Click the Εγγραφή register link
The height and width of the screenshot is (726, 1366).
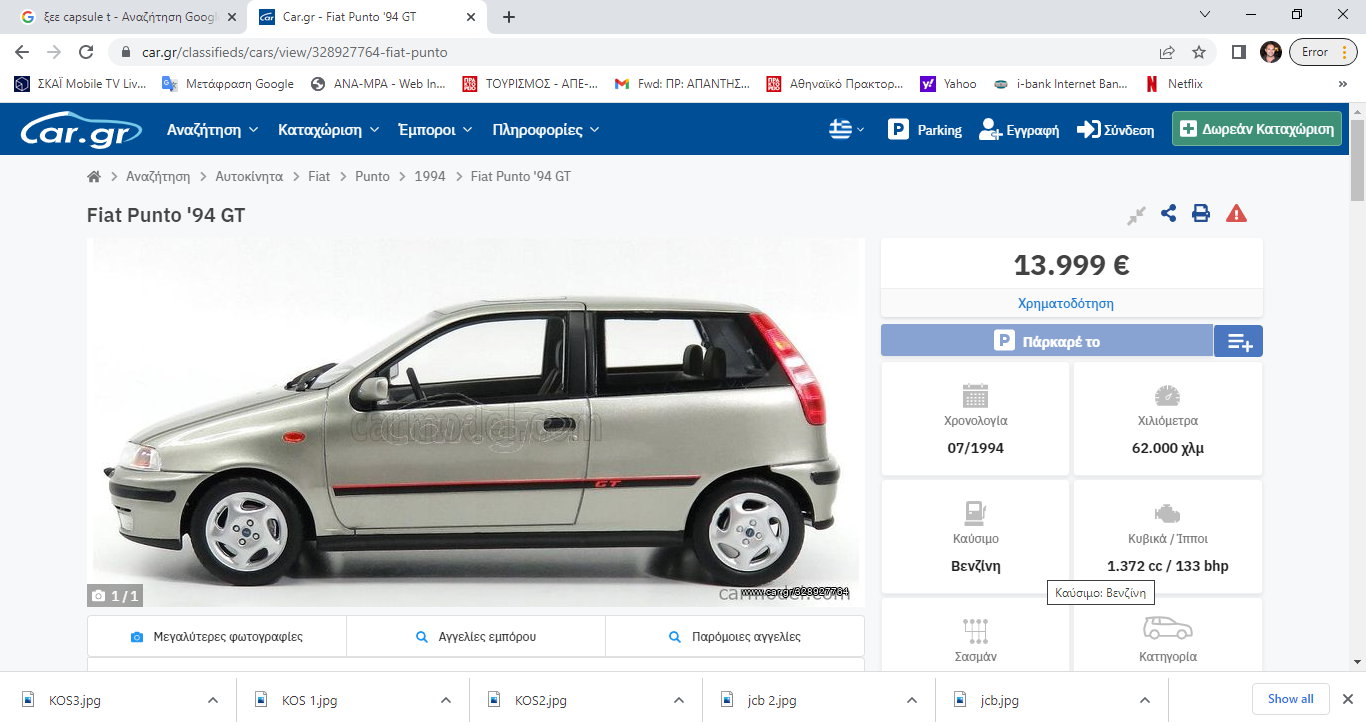(x=1019, y=130)
